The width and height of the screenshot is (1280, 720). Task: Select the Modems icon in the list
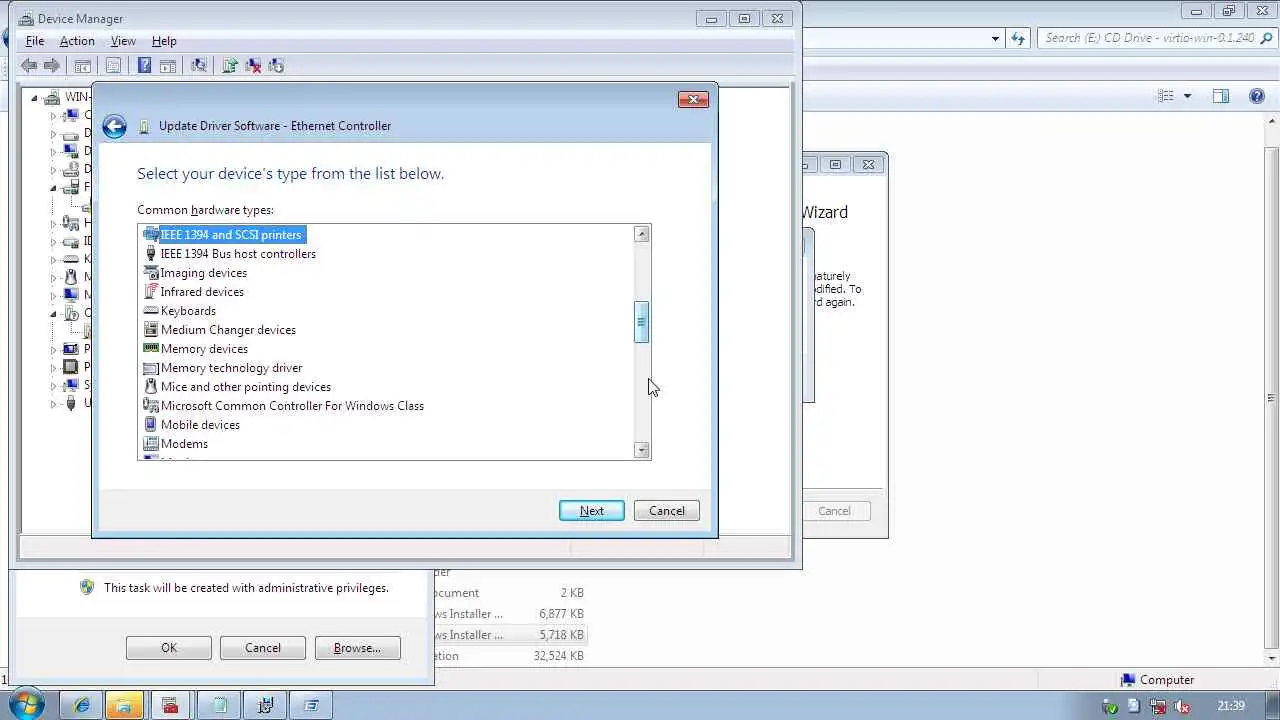coord(151,444)
